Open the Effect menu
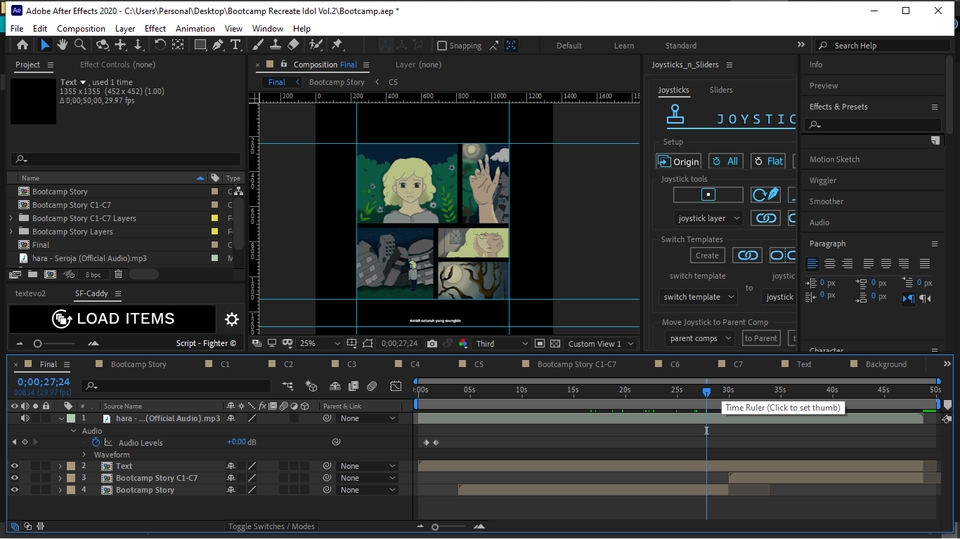Screen dimensions: 960x539 155,28
